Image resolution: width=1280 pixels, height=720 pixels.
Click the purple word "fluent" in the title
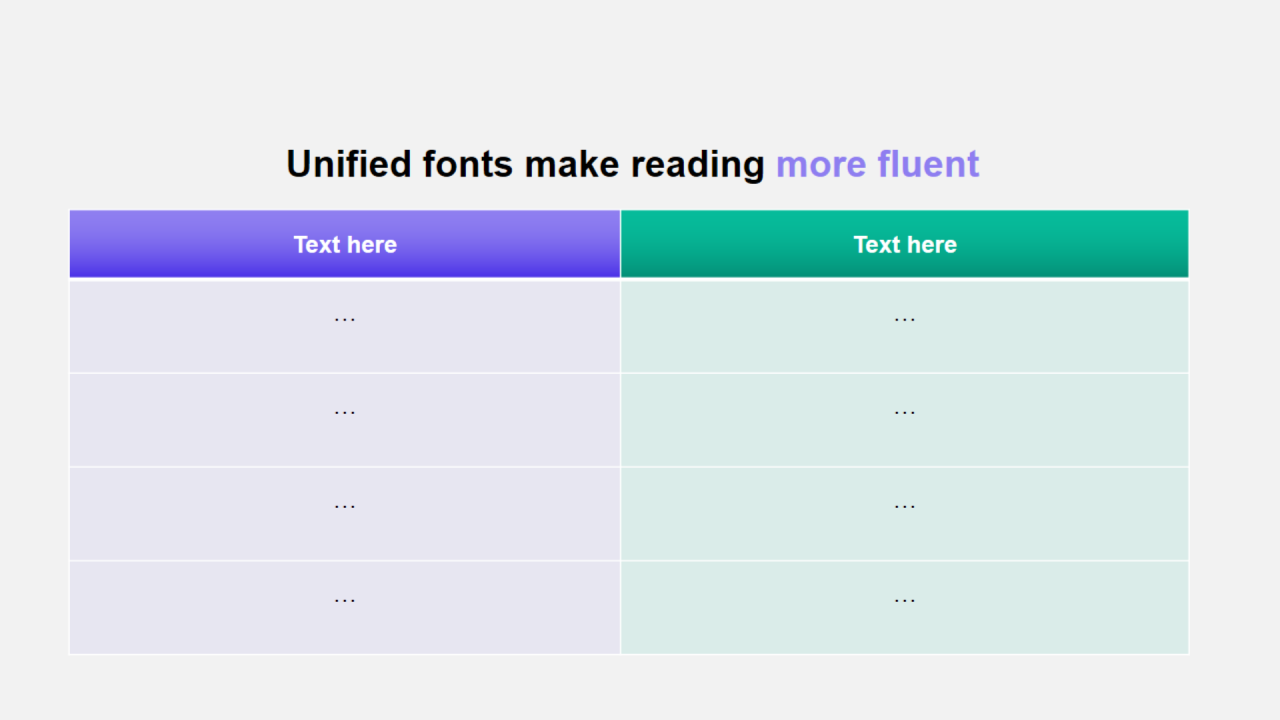click(x=928, y=164)
